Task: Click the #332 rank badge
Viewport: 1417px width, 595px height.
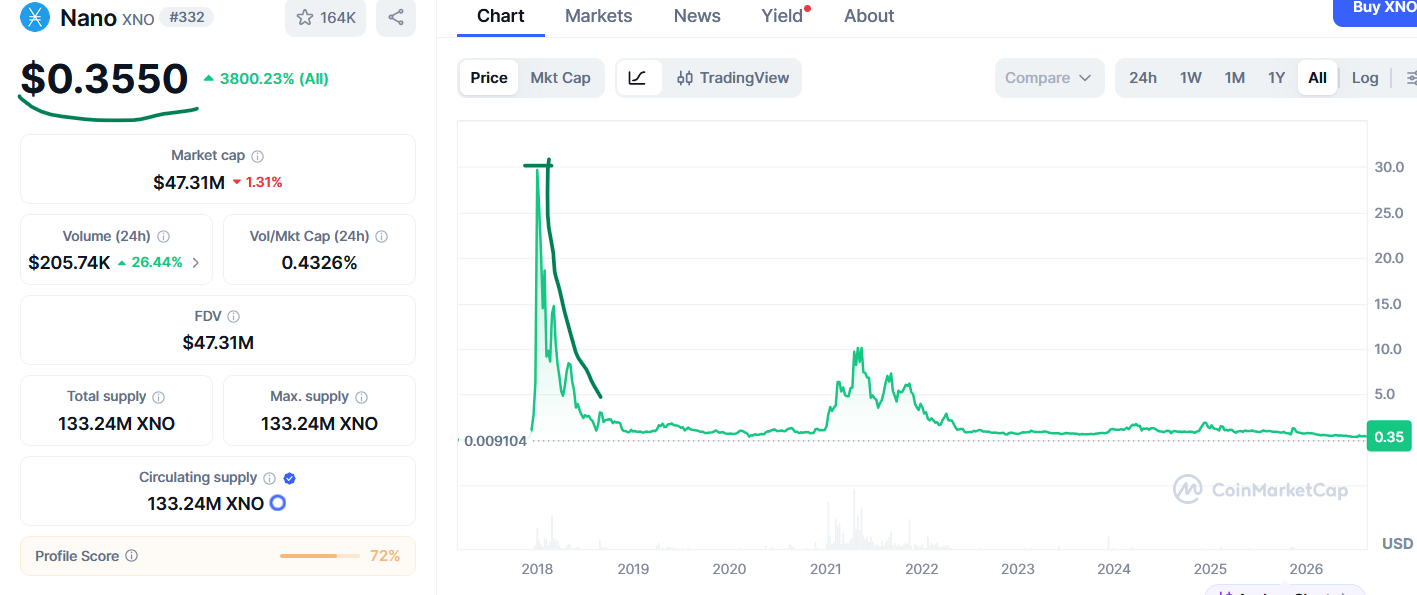Action: pos(186,17)
